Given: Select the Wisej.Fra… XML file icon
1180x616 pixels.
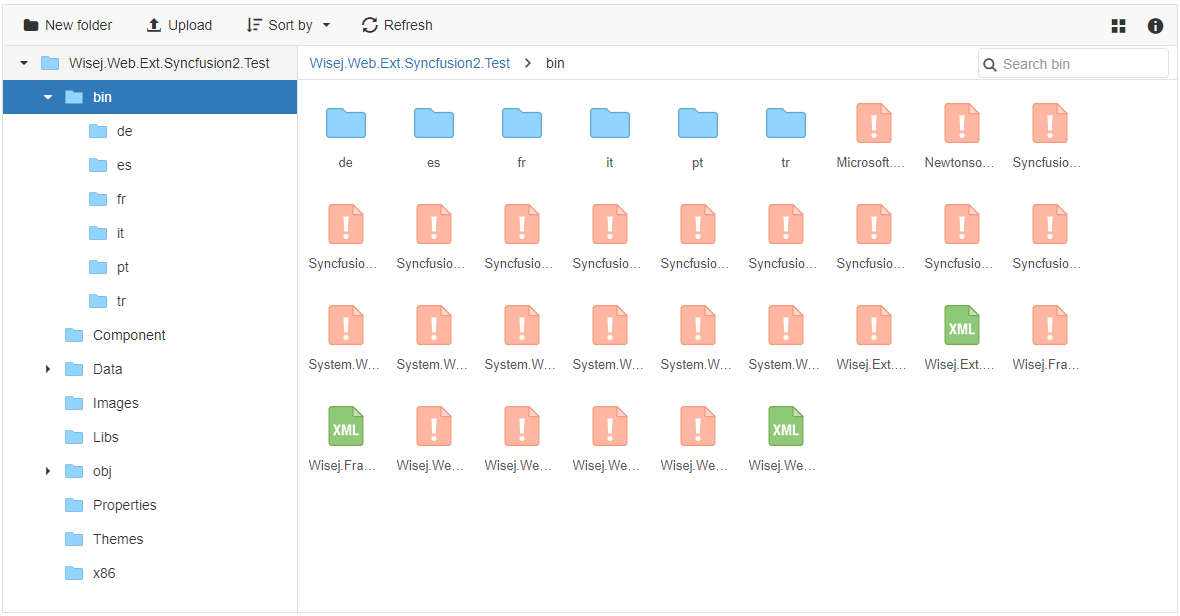Looking at the screenshot, I should point(345,426).
